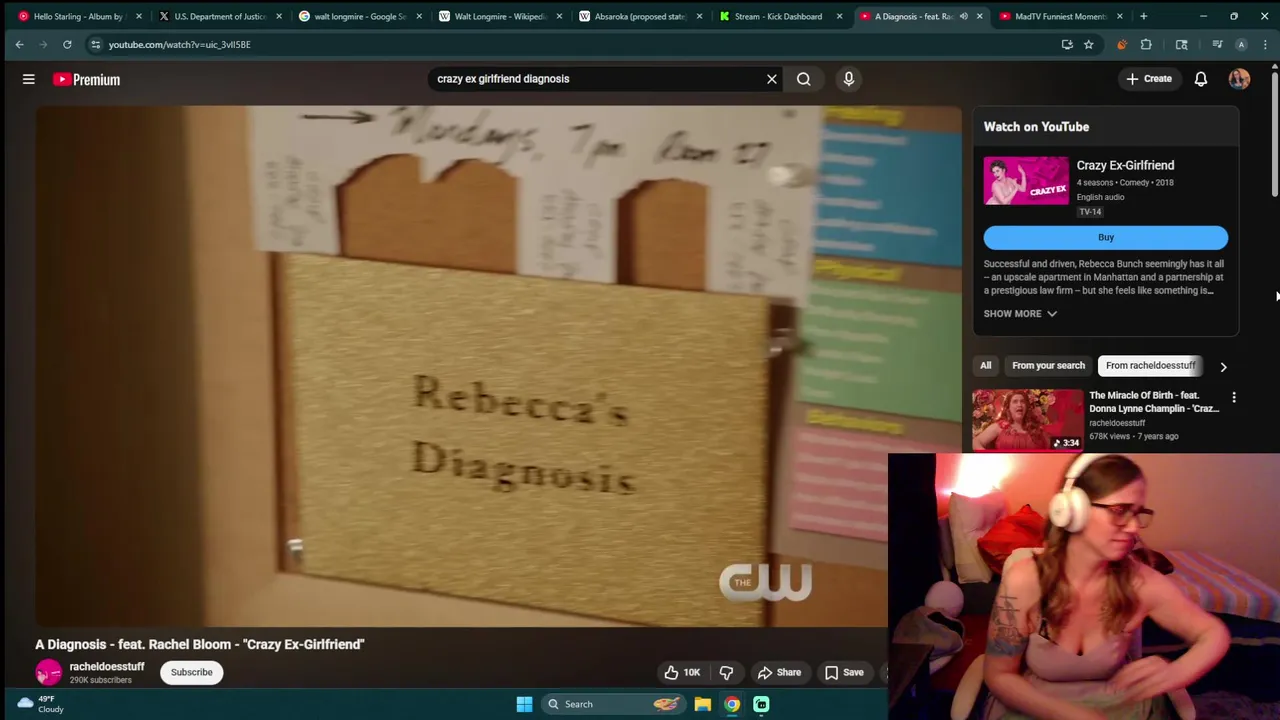Go to the YouTube Premium home logo
The image size is (1280, 720).
[87, 79]
